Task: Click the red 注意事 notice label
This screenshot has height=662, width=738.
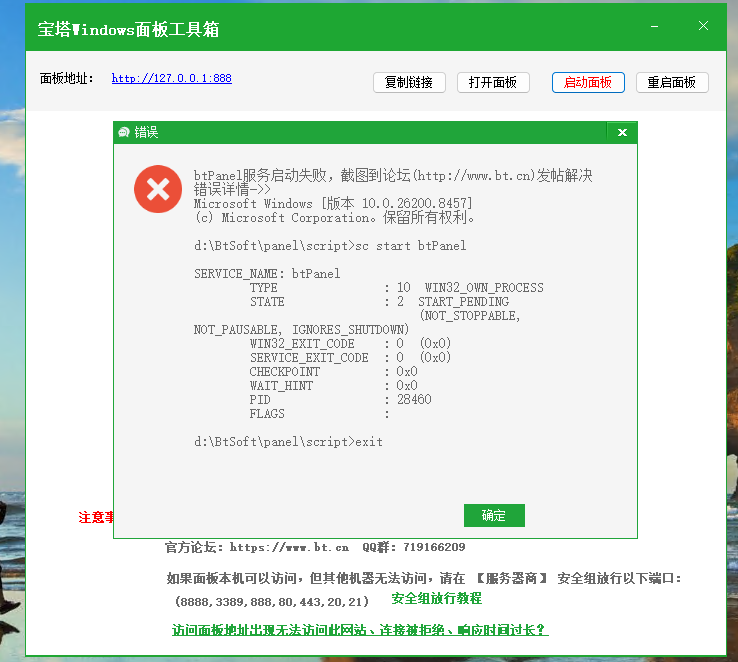Action: tap(96, 518)
